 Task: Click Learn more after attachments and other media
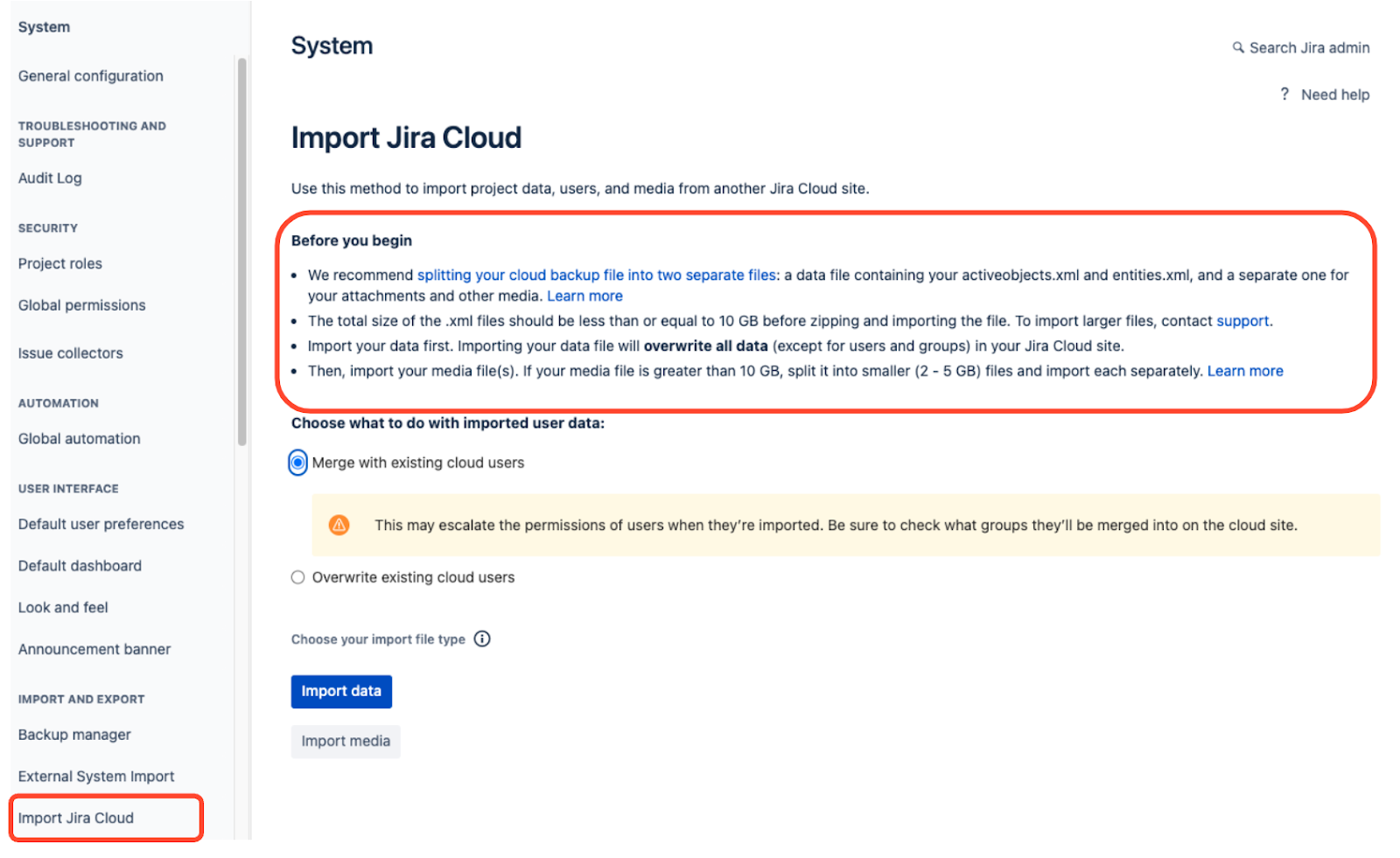pyautogui.click(x=585, y=296)
